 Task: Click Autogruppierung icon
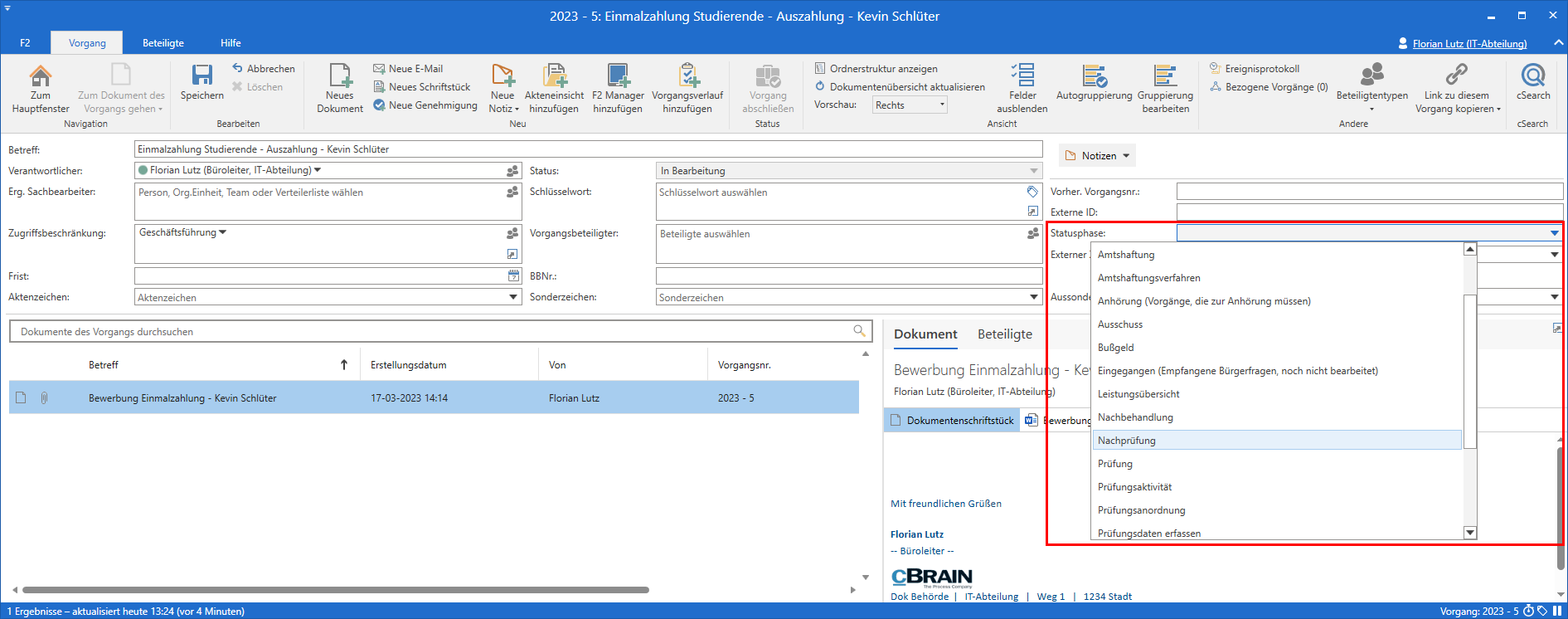1094,76
